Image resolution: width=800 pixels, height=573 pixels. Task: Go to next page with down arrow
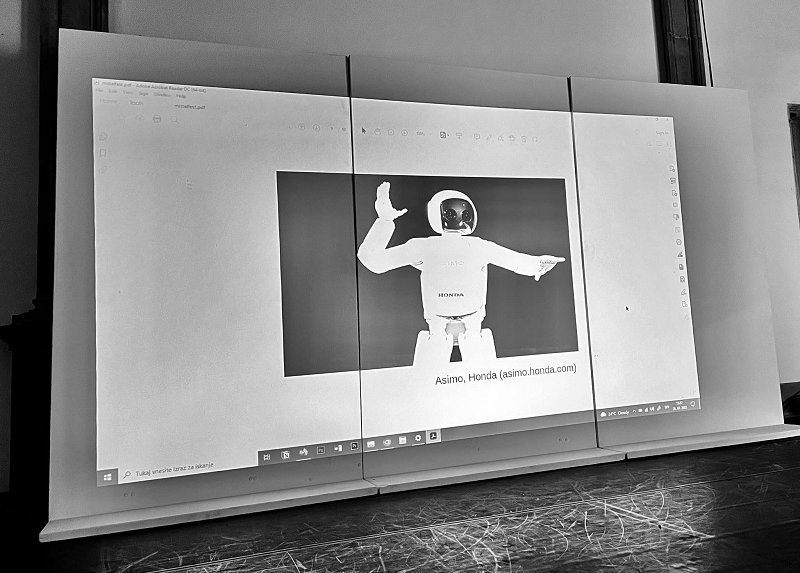coord(316,128)
